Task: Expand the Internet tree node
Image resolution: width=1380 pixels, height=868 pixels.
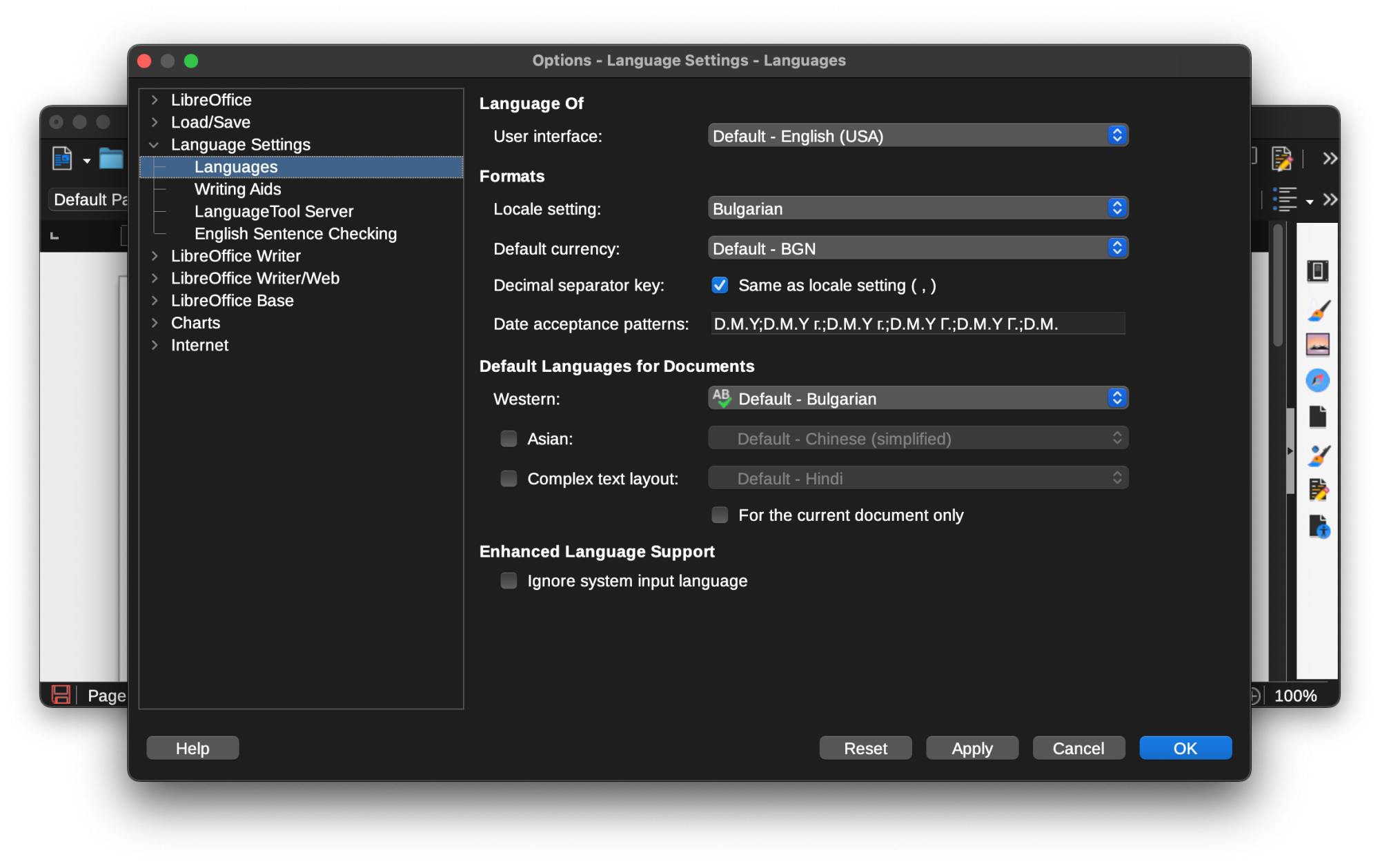Action: pyautogui.click(x=155, y=345)
